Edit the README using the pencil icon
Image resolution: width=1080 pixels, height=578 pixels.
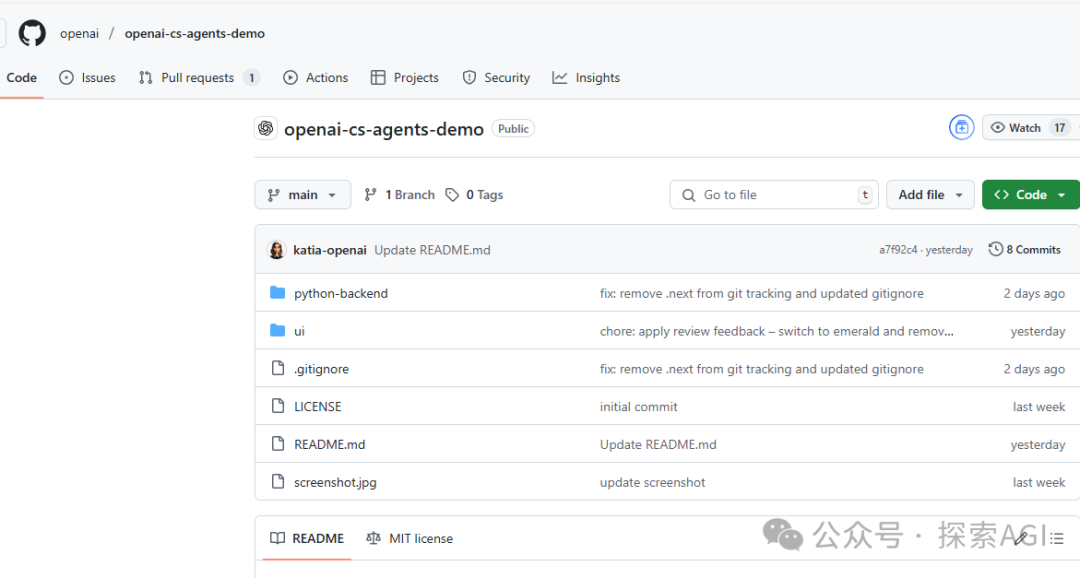(x=1019, y=537)
